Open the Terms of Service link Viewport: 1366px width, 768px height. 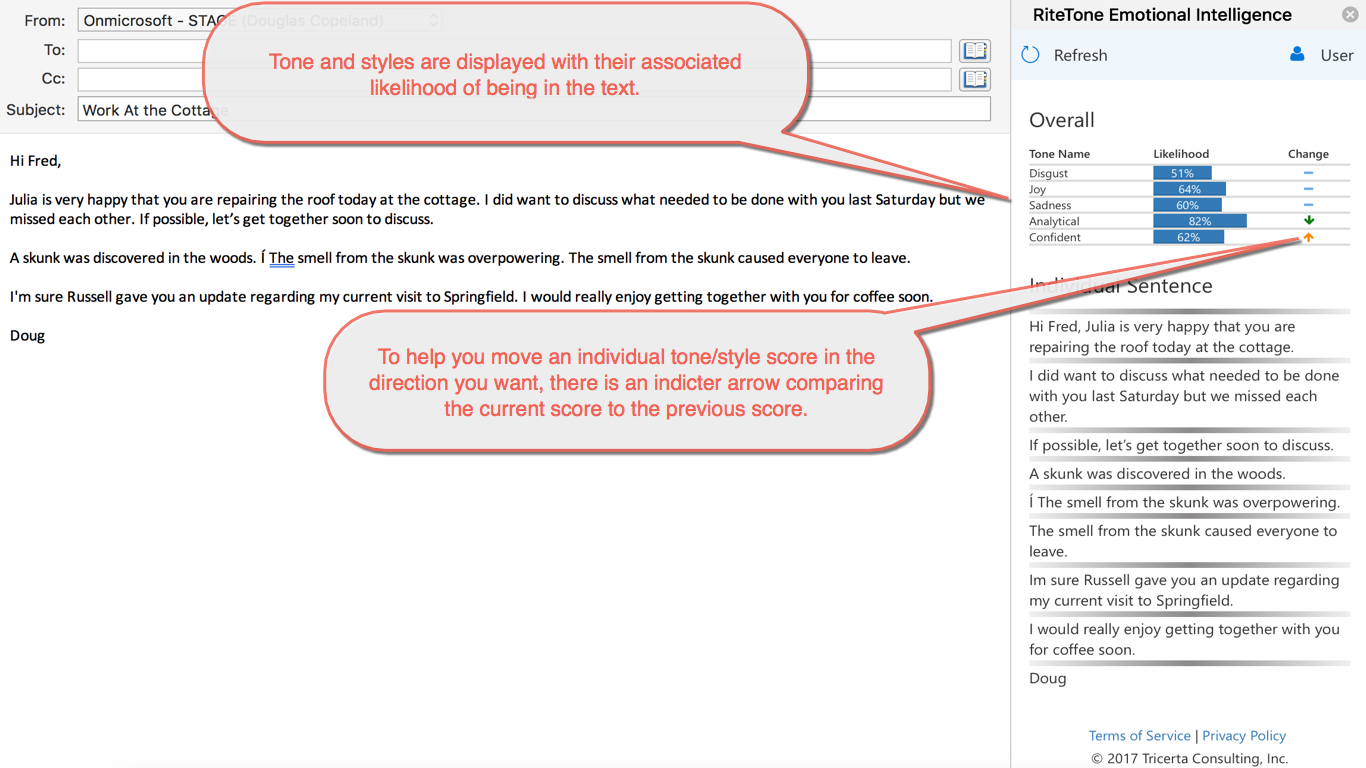(x=1139, y=735)
